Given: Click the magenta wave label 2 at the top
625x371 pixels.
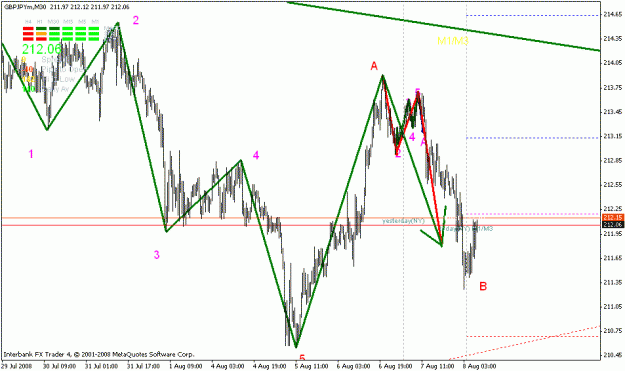Looking at the screenshot, I should coord(136,20).
